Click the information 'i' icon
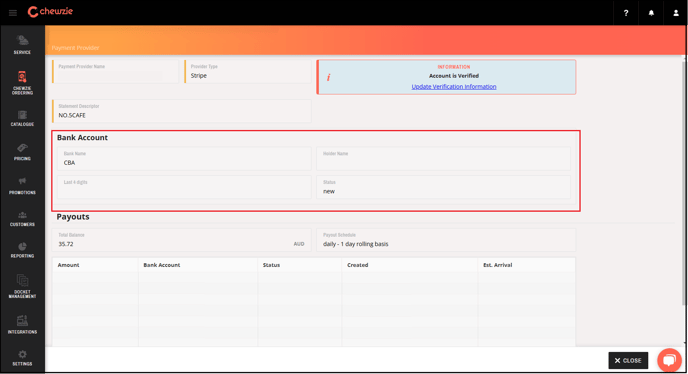 pyautogui.click(x=328, y=78)
